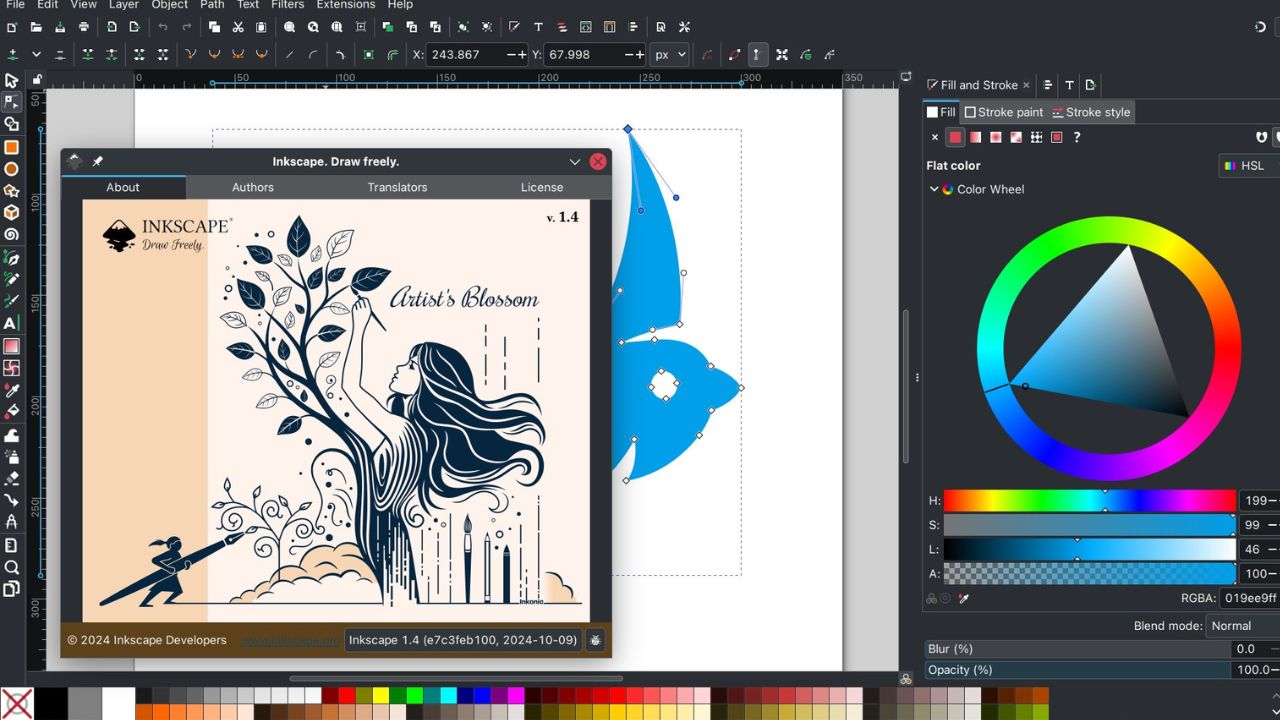Toggle the canvas lock guides icon
1280x720 pixels.
point(37,80)
